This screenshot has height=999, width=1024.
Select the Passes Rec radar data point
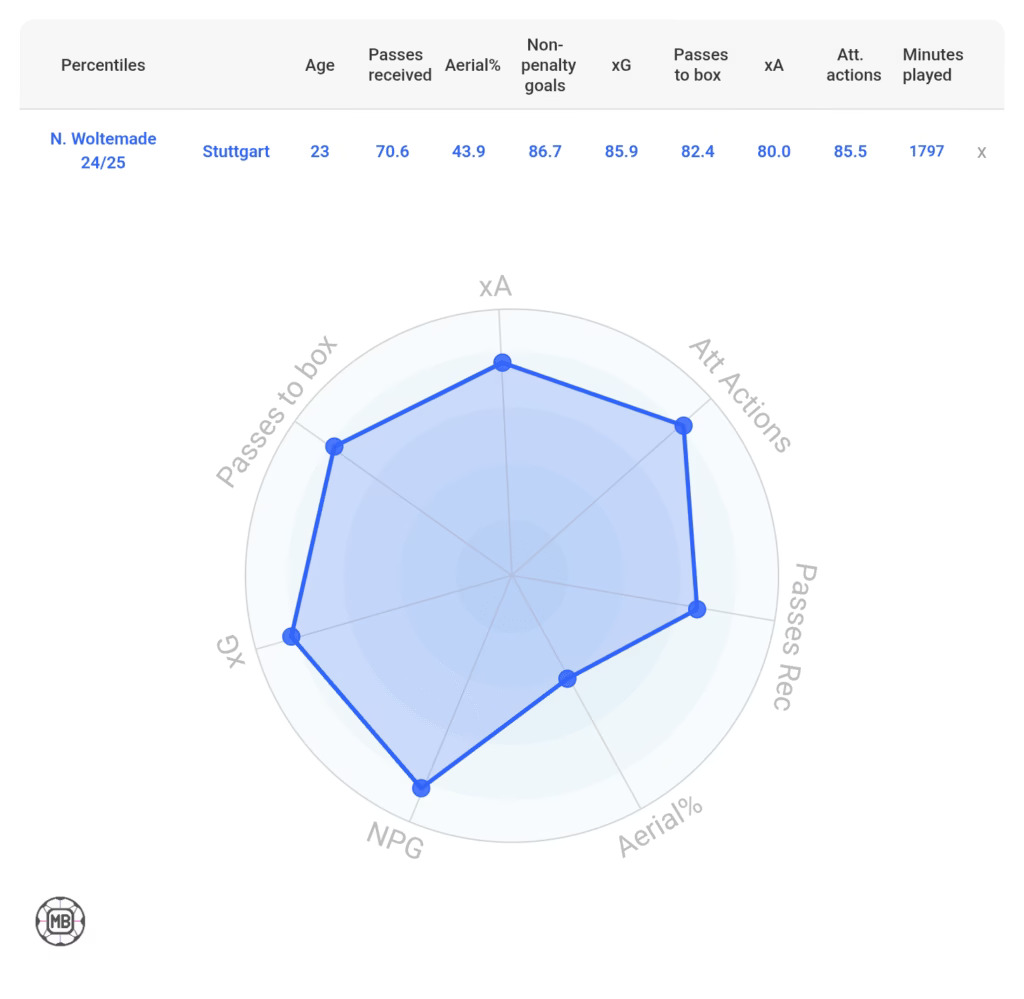[697, 609]
